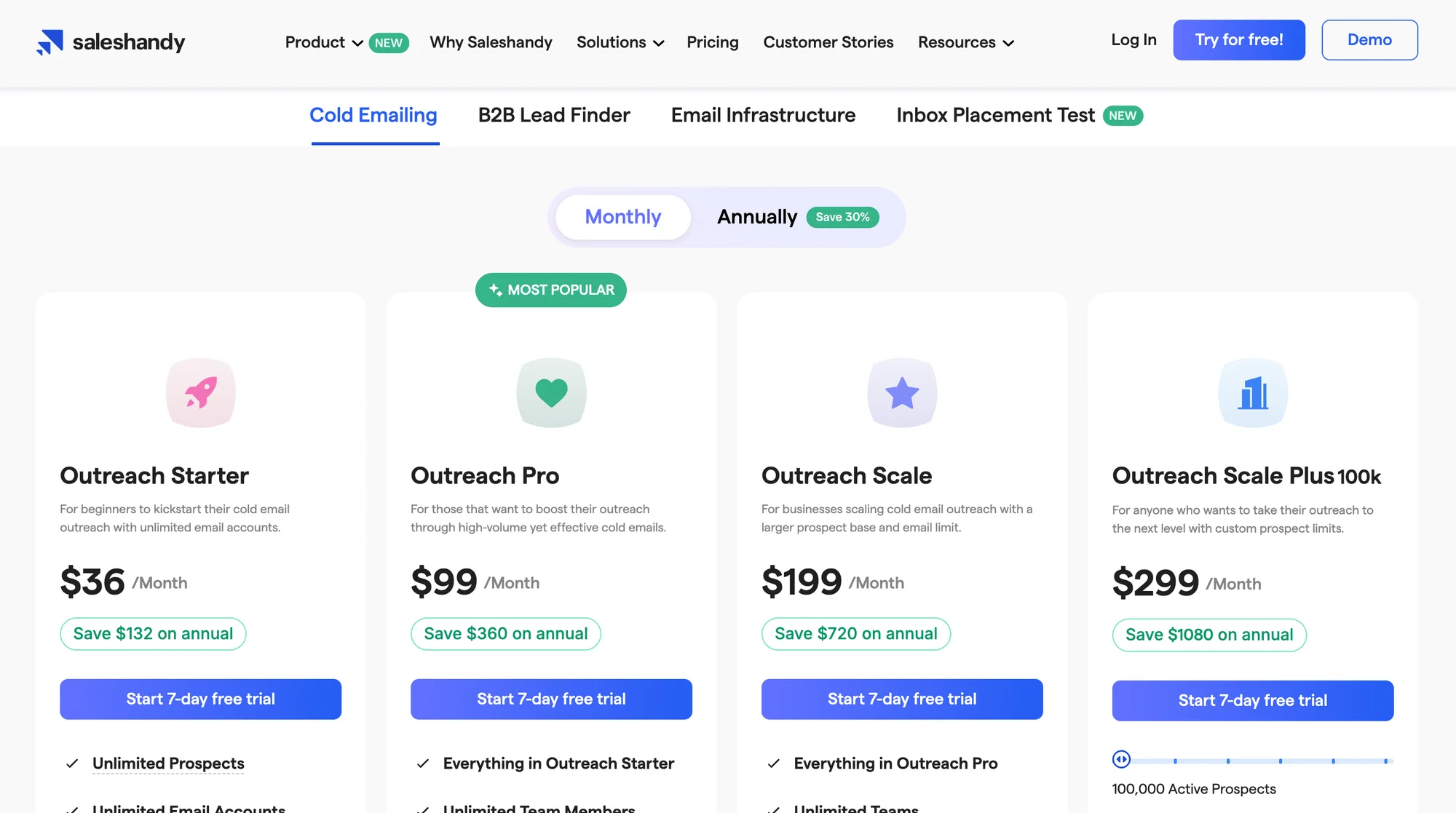Click the $299 /Month price
This screenshot has height=813, width=1456.
click(1187, 583)
